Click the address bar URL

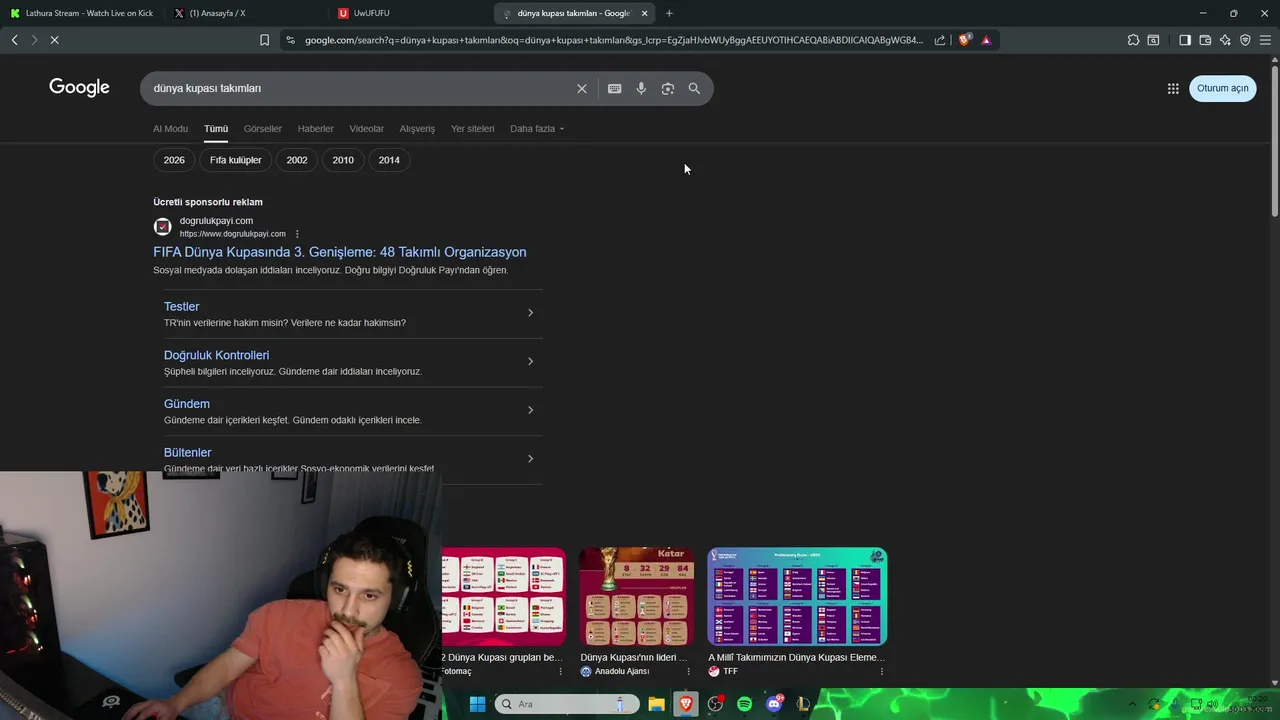(614, 40)
